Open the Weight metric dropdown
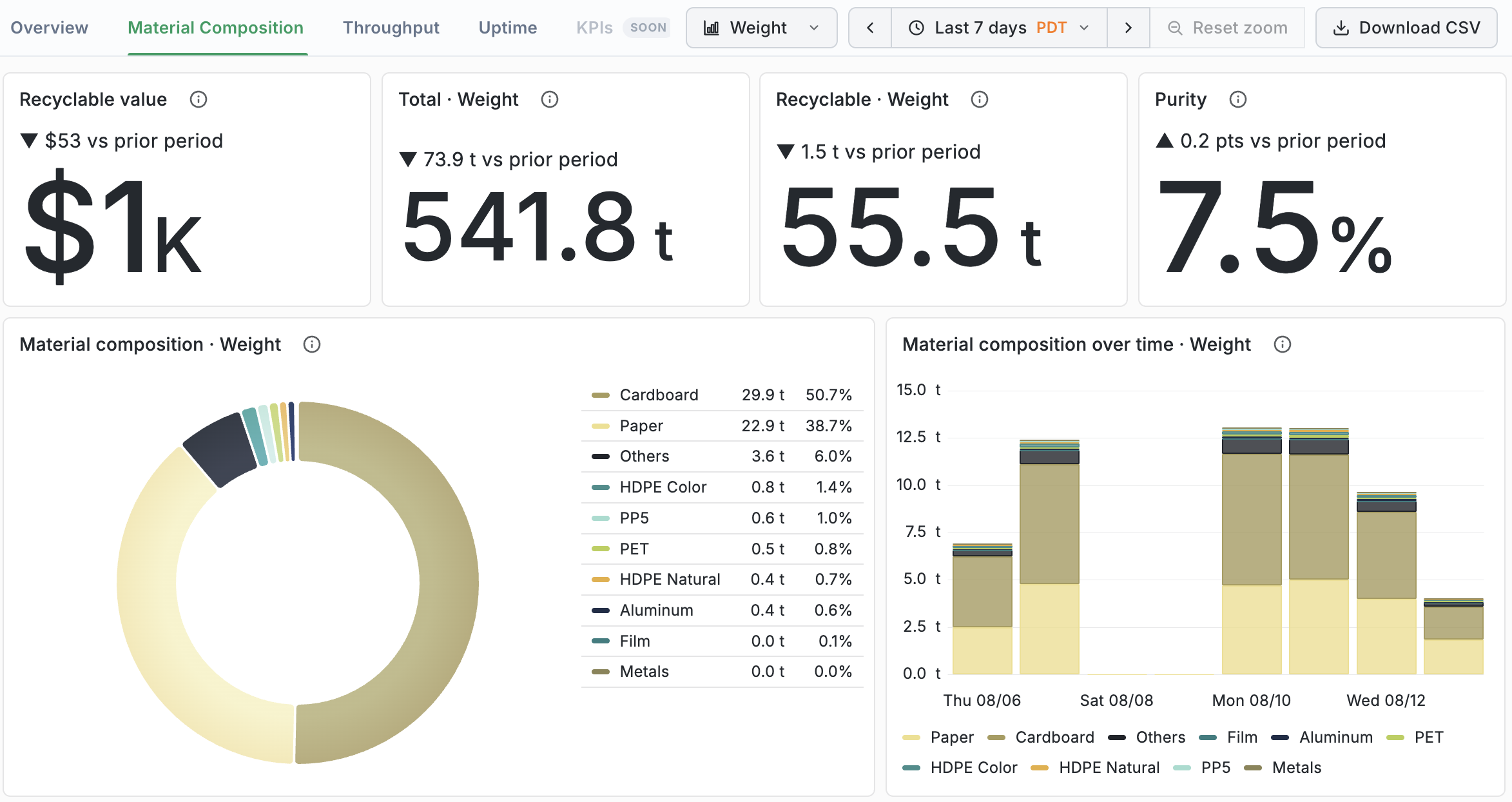 tap(762, 28)
